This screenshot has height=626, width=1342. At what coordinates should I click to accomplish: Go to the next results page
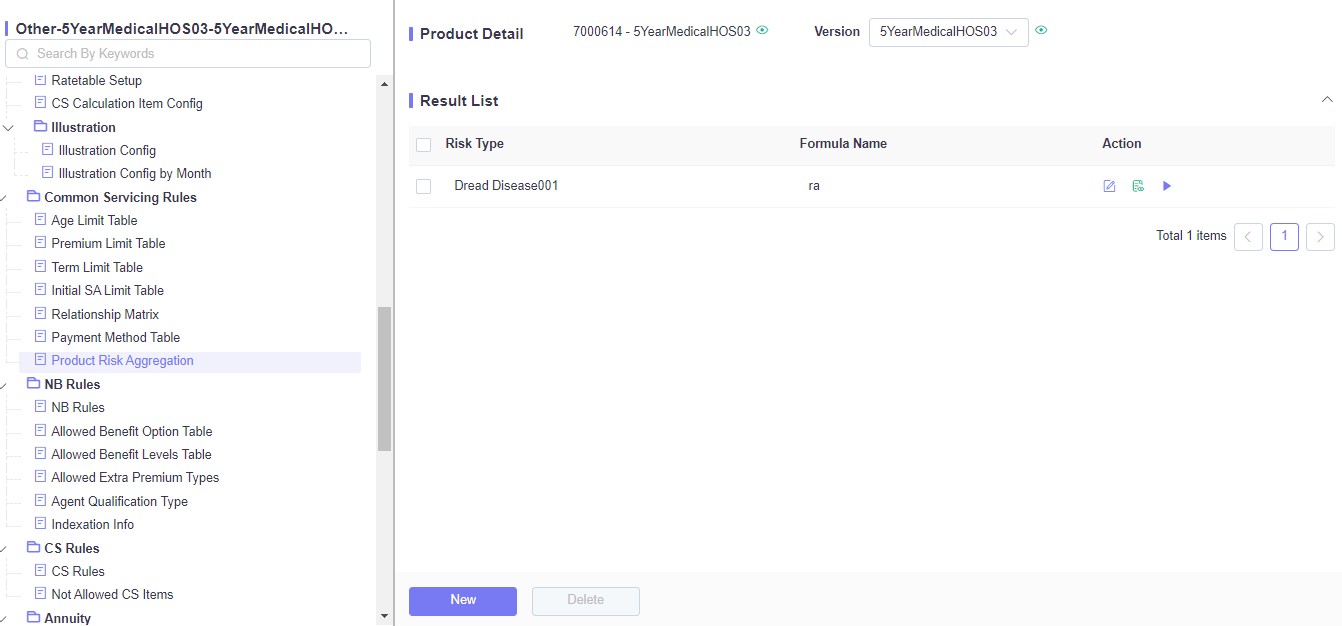click(x=1320, y=237)
